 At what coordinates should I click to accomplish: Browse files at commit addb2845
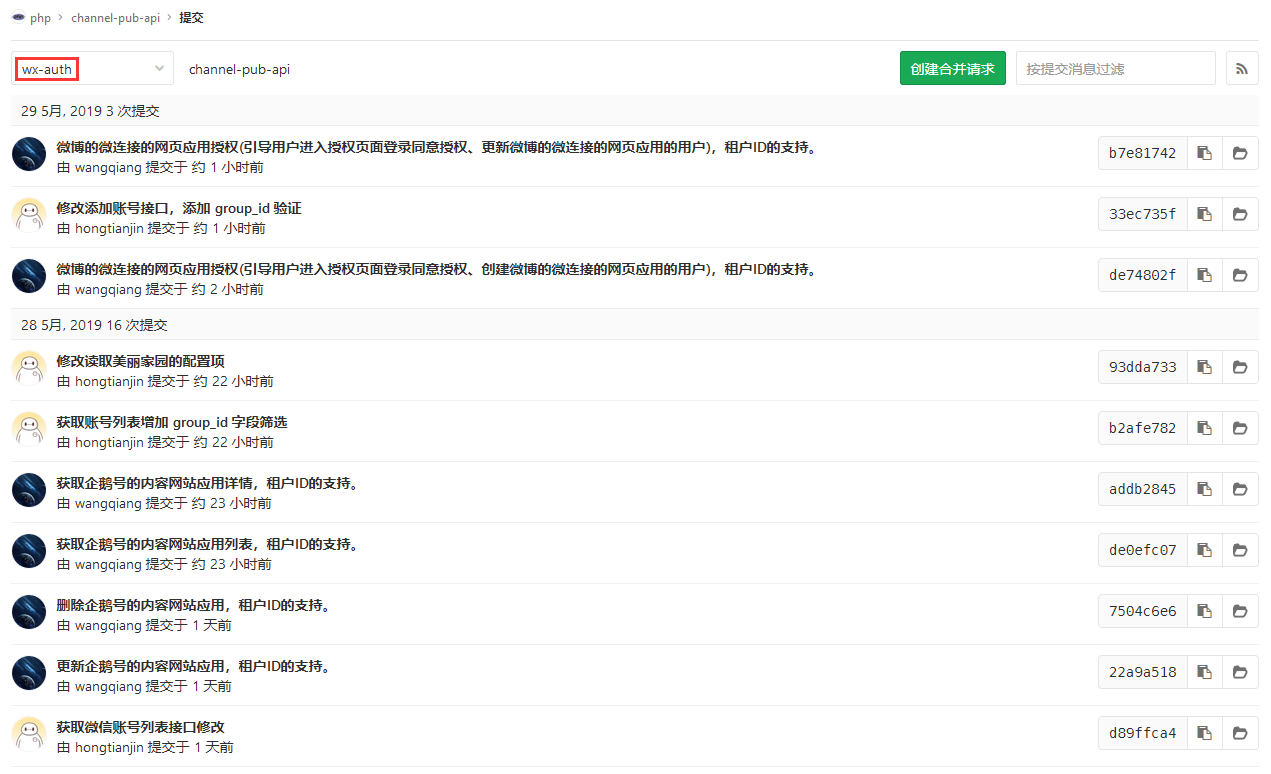[x=1240, y=489]
